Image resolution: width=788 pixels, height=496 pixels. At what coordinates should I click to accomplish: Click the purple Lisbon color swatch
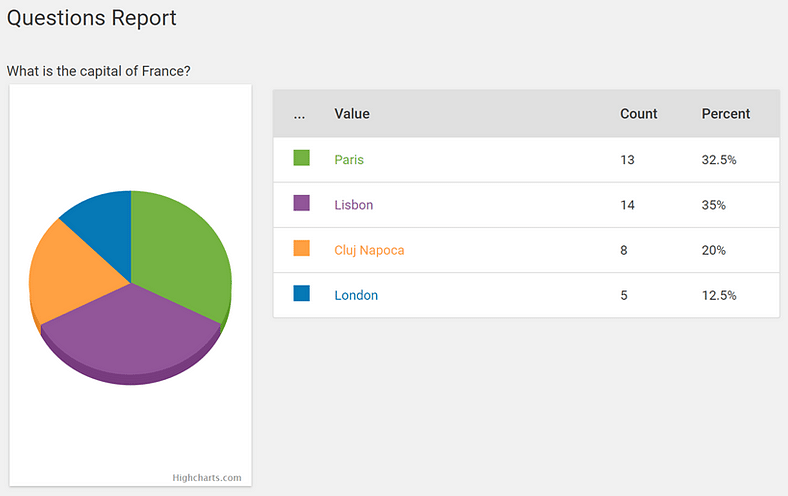pos(301,203)
